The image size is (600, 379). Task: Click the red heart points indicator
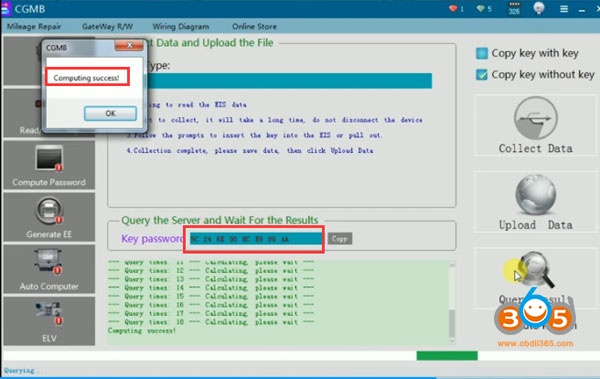click(x=456, y=8)
